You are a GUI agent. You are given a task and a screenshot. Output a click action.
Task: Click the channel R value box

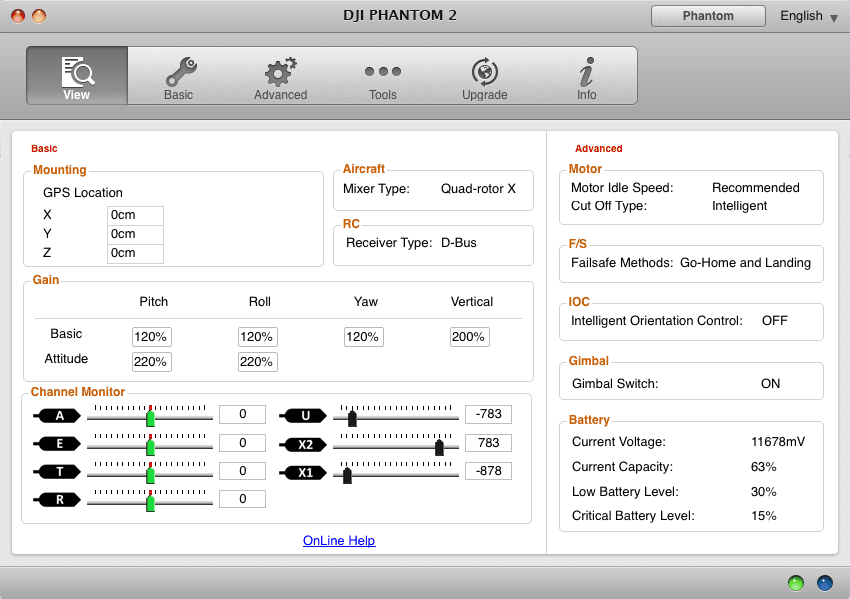click(x=242, y=499)
